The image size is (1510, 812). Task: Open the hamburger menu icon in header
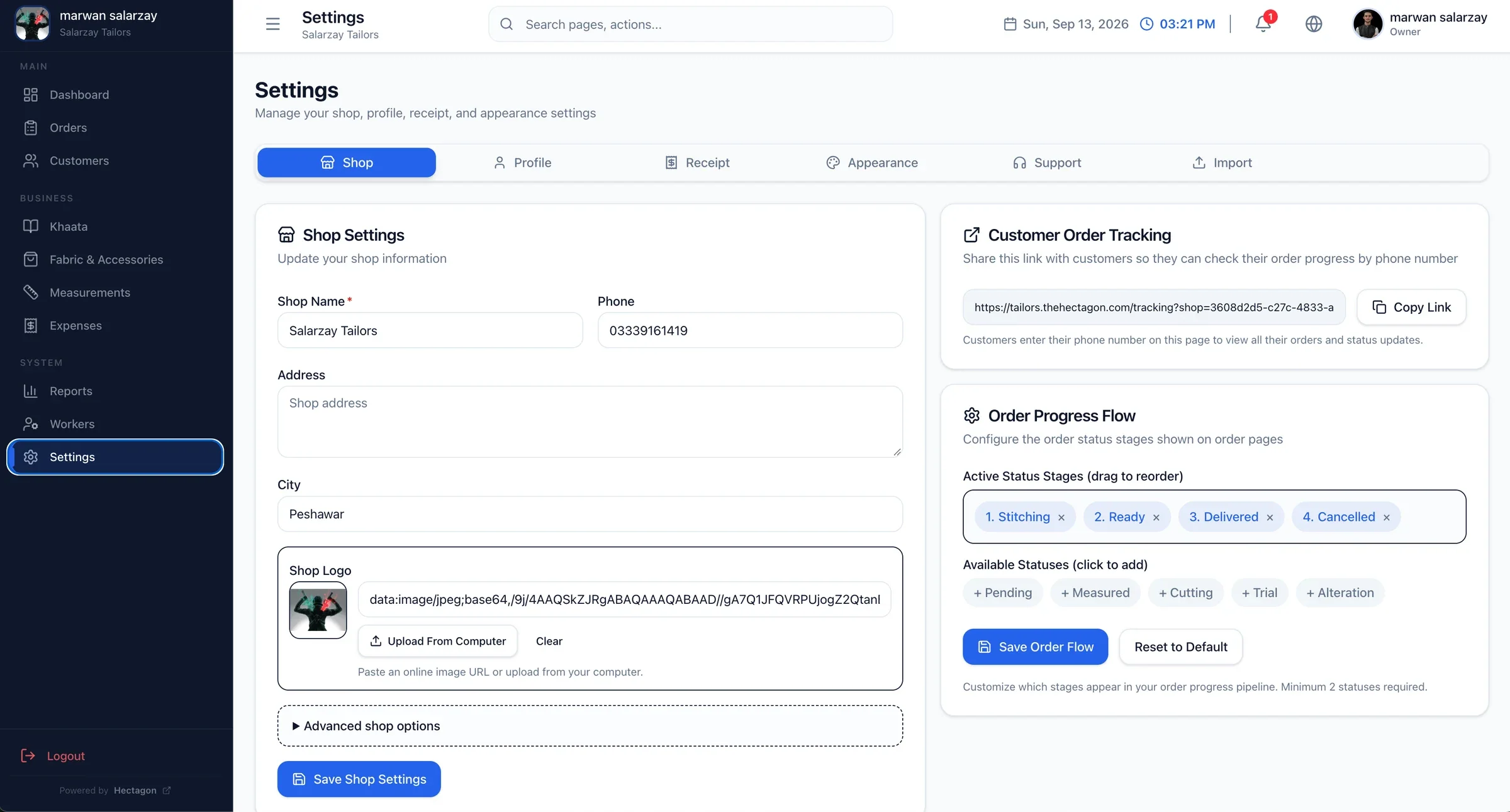click(272, 24)
